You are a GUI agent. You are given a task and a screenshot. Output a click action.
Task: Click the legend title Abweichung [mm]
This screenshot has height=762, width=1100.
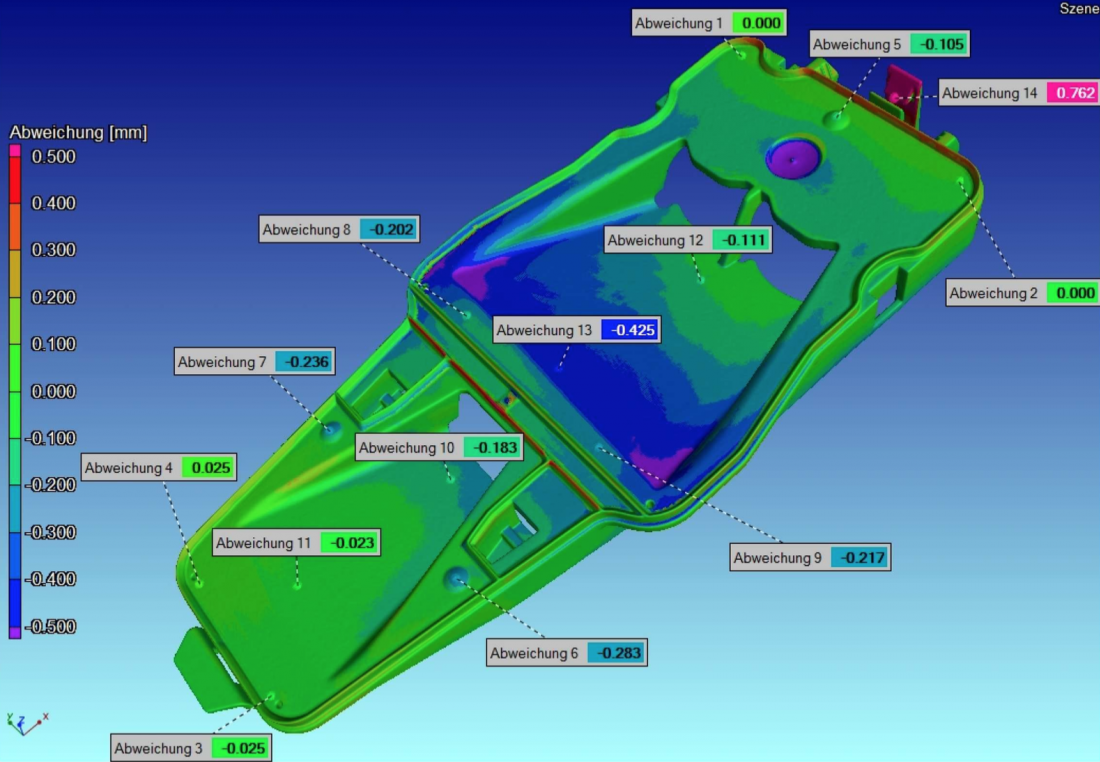pos(78,132)
